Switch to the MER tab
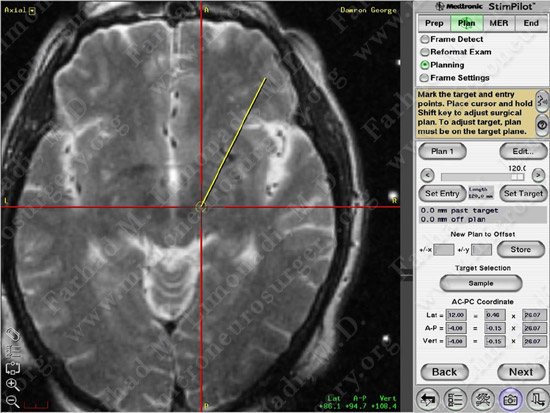Viewport: 550px width, 413px height. pos(499,23)
